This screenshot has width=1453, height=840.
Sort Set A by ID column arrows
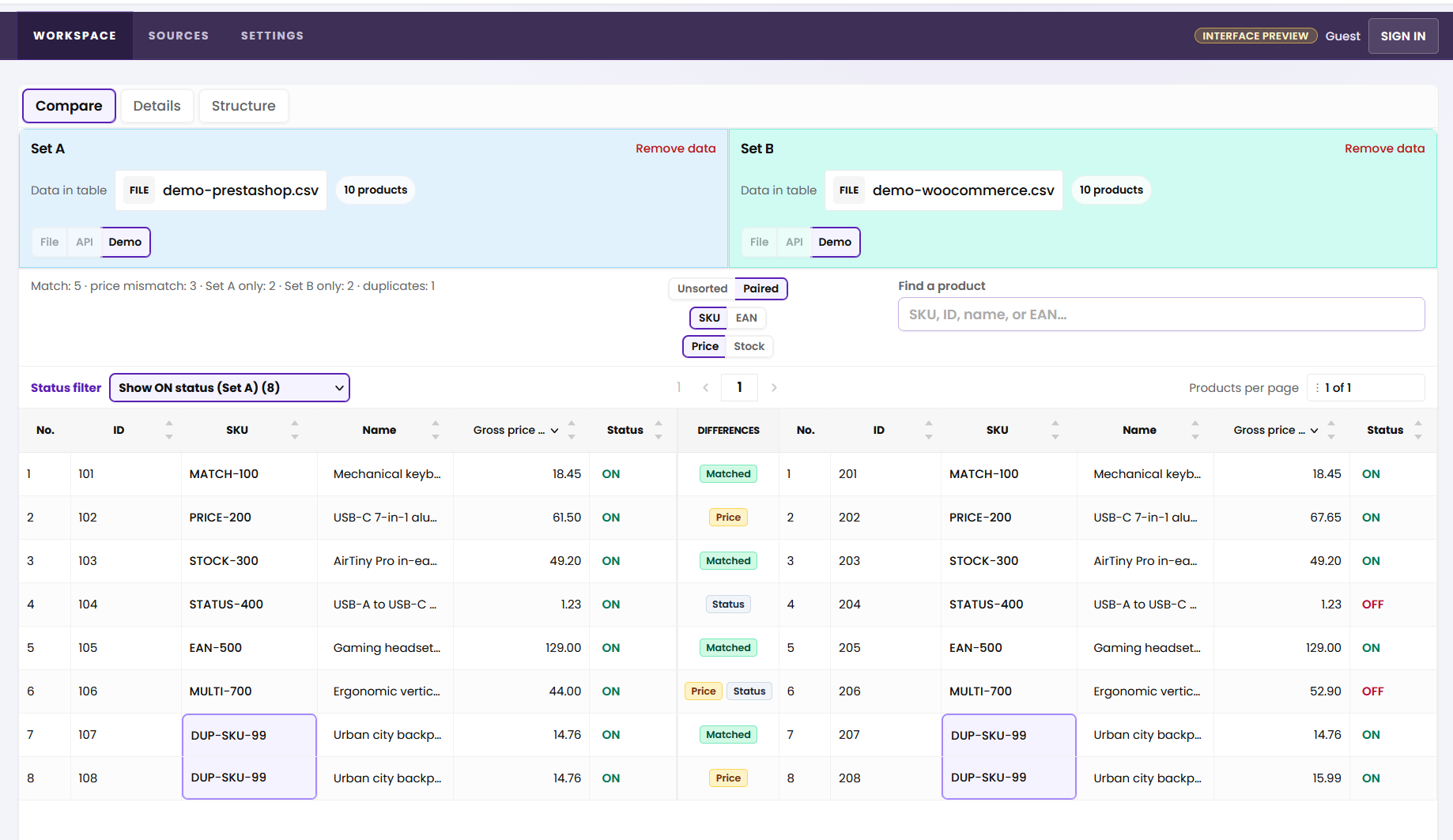click(x=168, y=430)
